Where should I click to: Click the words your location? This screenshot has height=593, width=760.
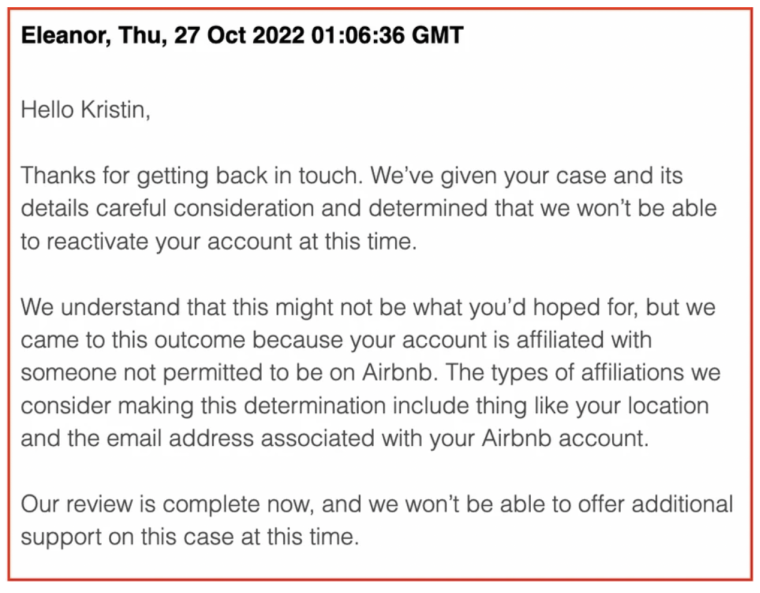pos(642,406)
